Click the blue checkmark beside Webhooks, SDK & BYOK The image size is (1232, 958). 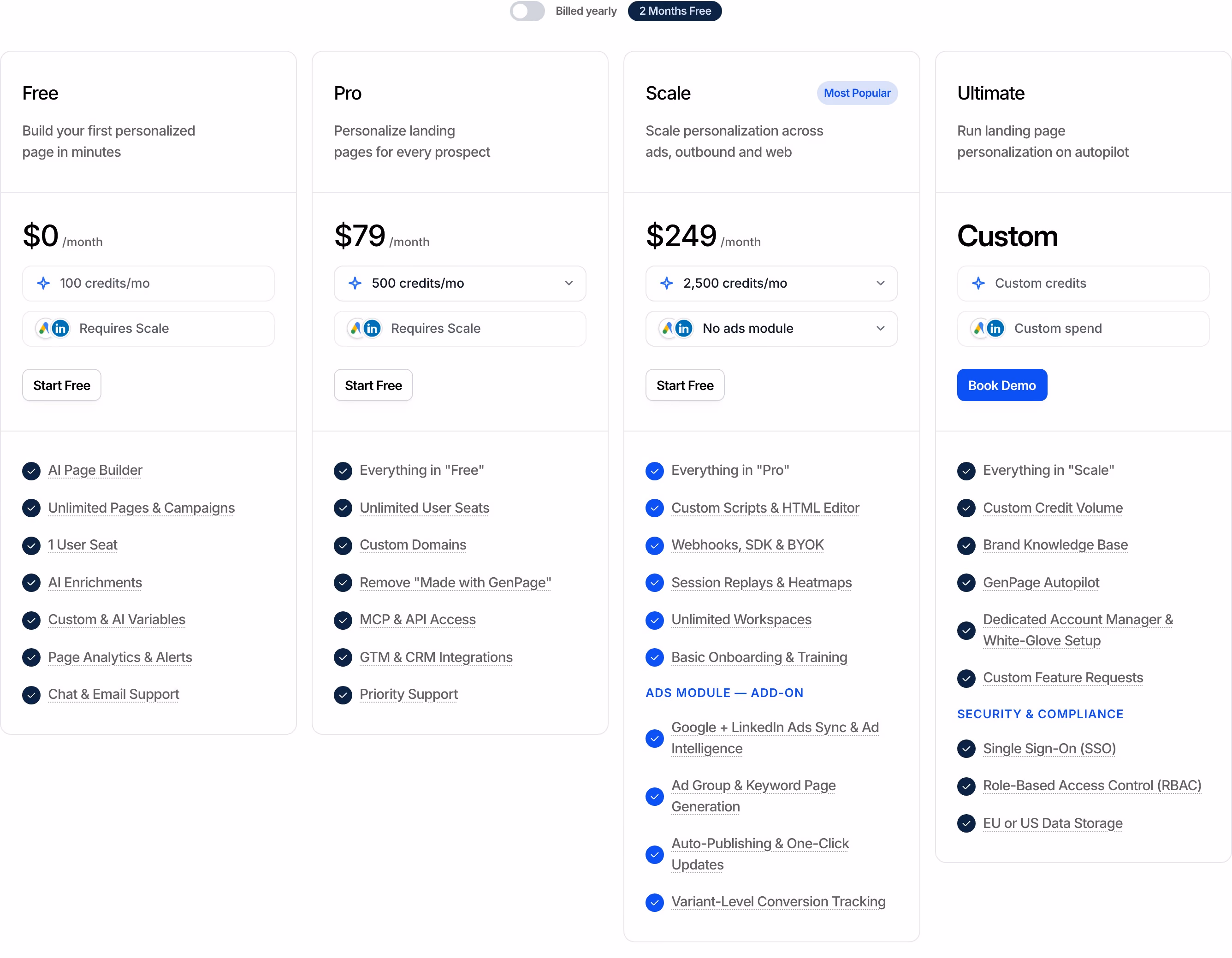(x=654, y=545)
